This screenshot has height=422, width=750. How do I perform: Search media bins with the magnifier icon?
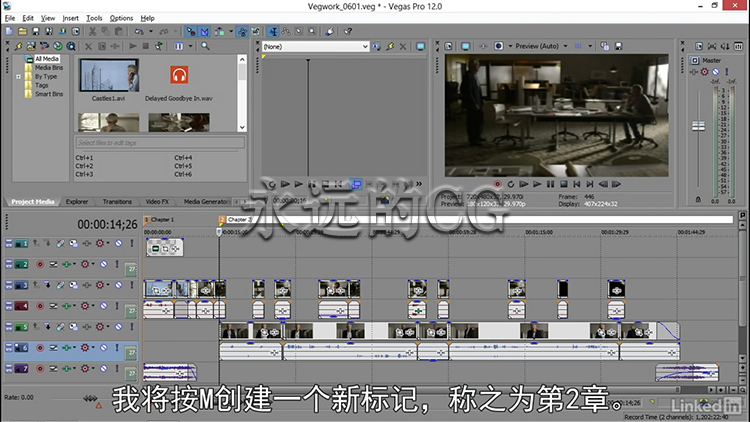pos(205,46)
